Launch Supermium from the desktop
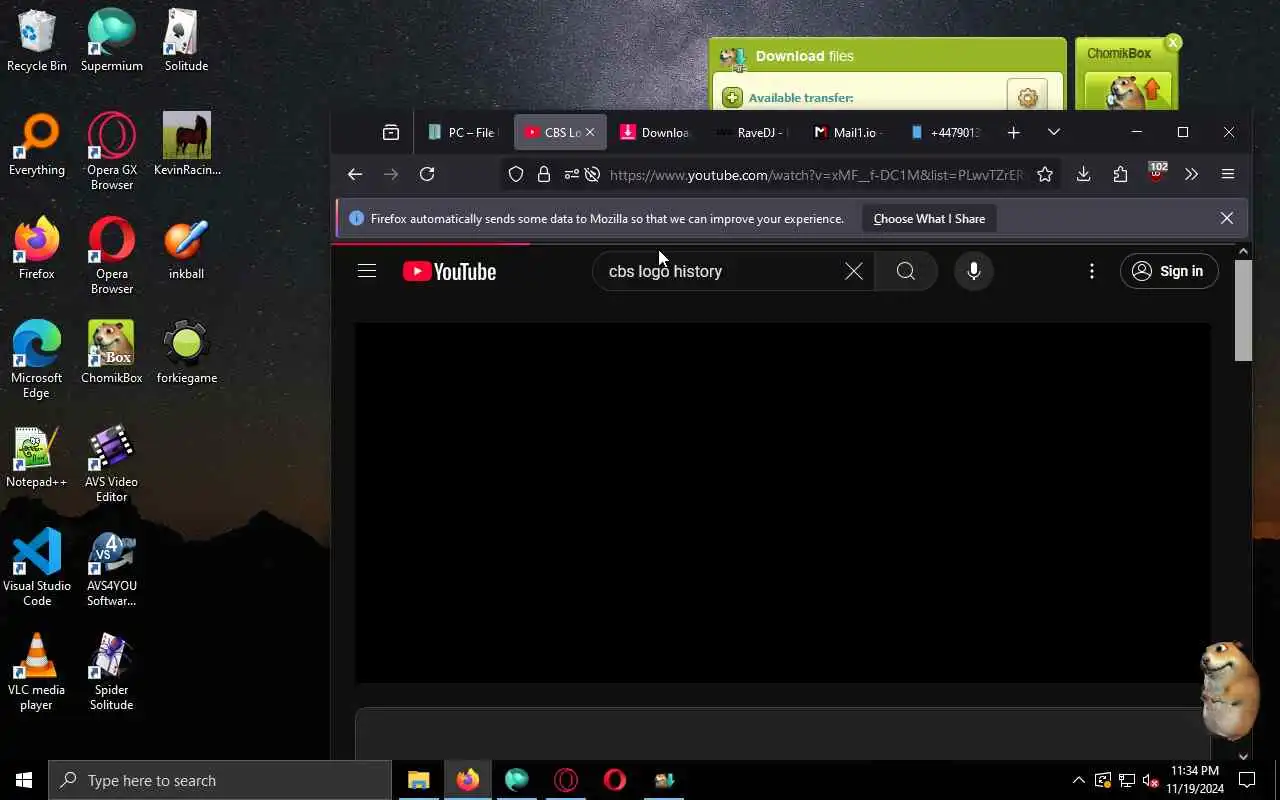This screenshot has width=1280, height=800. pos(112,40)
